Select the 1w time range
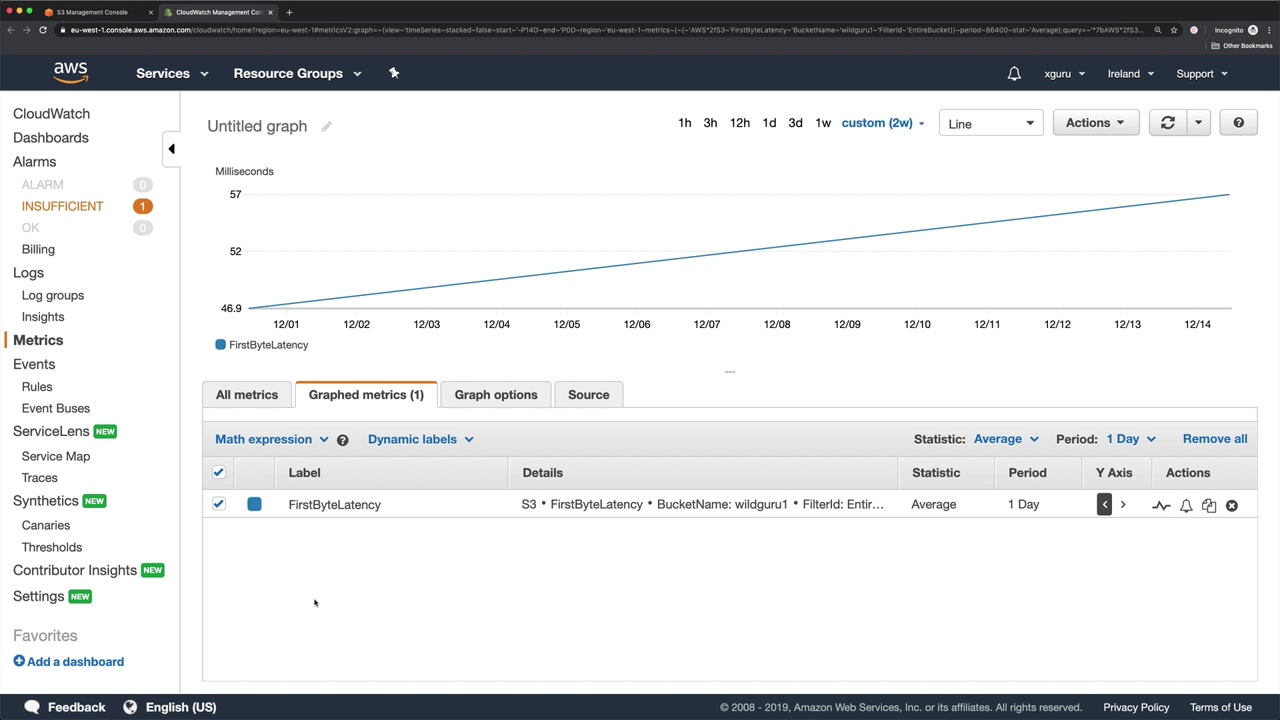This screenshot has width=1280, height=720. click(x=823, y=123)
